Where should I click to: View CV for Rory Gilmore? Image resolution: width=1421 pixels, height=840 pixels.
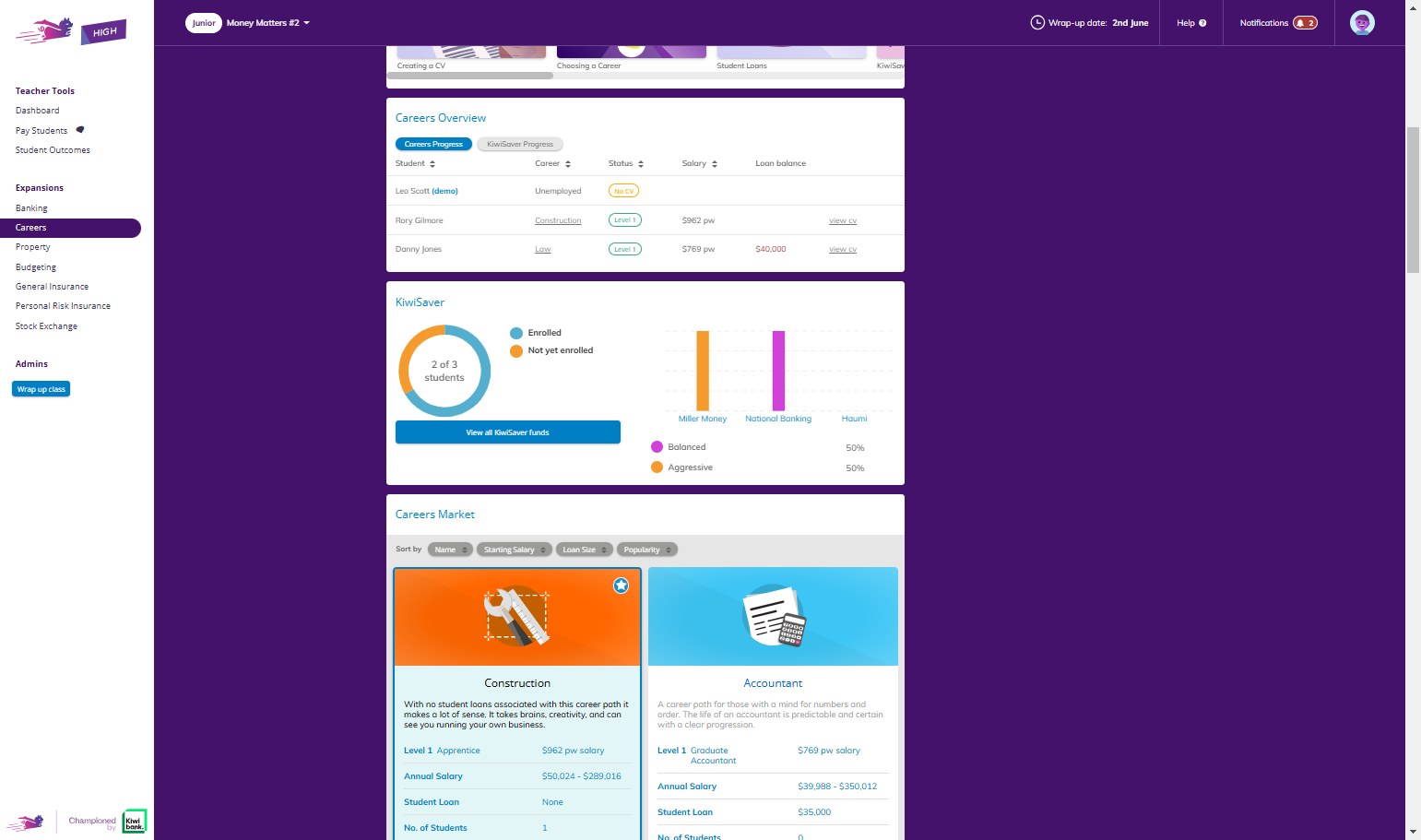click(x=843, y=220)
